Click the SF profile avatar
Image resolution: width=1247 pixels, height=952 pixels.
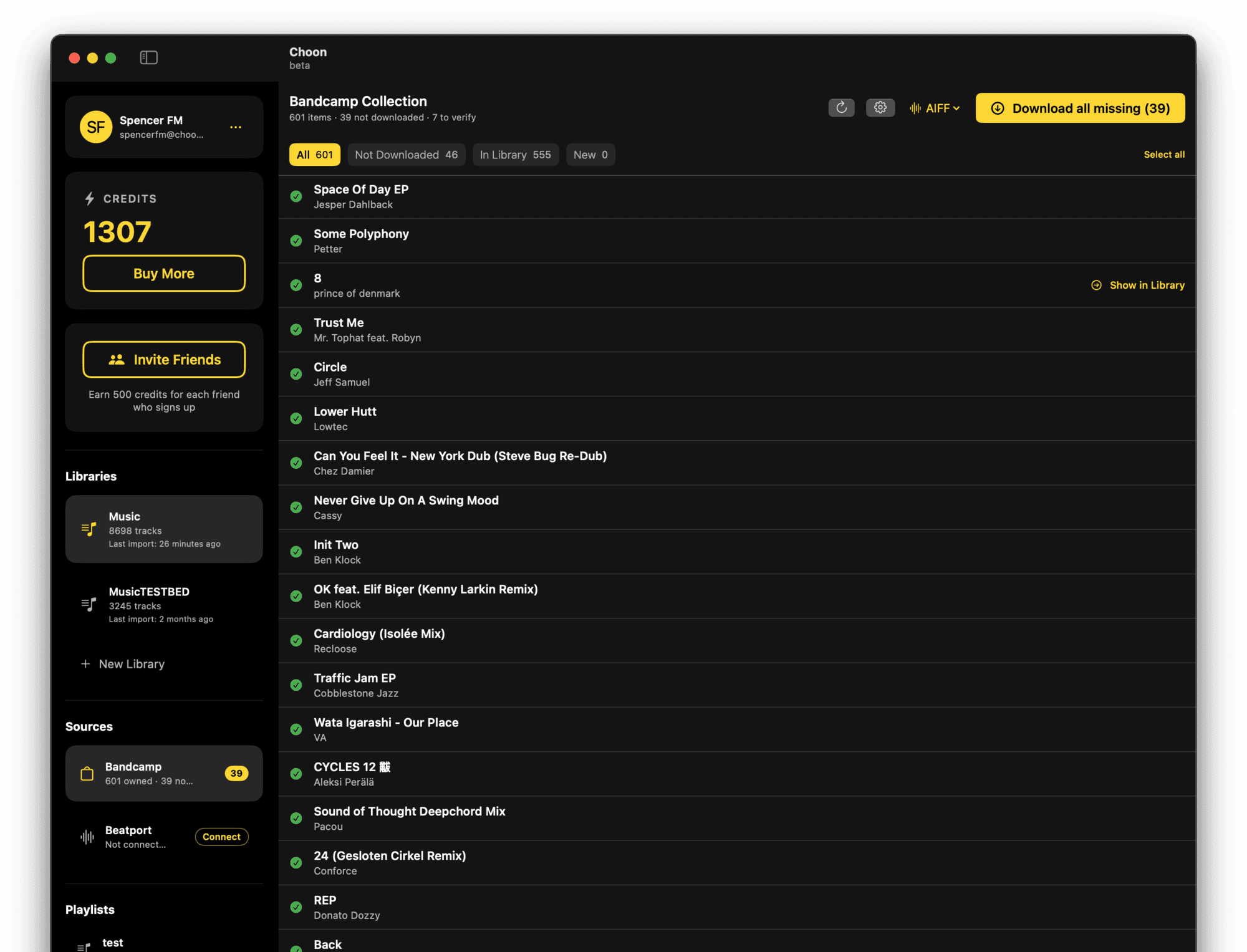tap(95, 127)
